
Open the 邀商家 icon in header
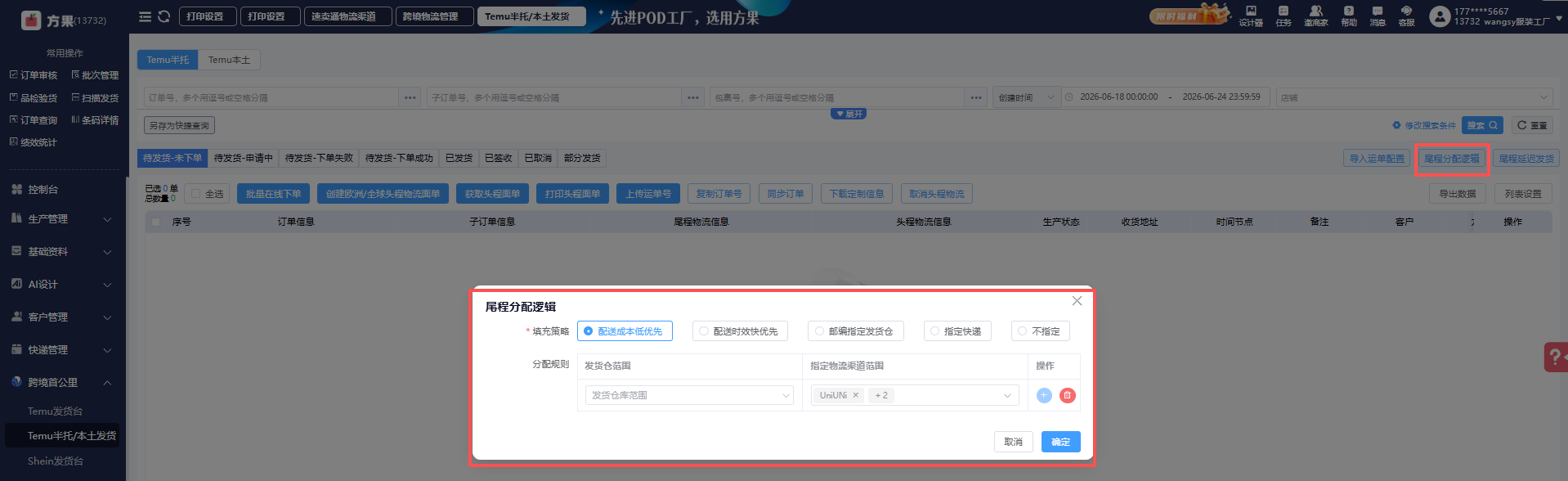pyautogui.click(x=1315, y=16)
